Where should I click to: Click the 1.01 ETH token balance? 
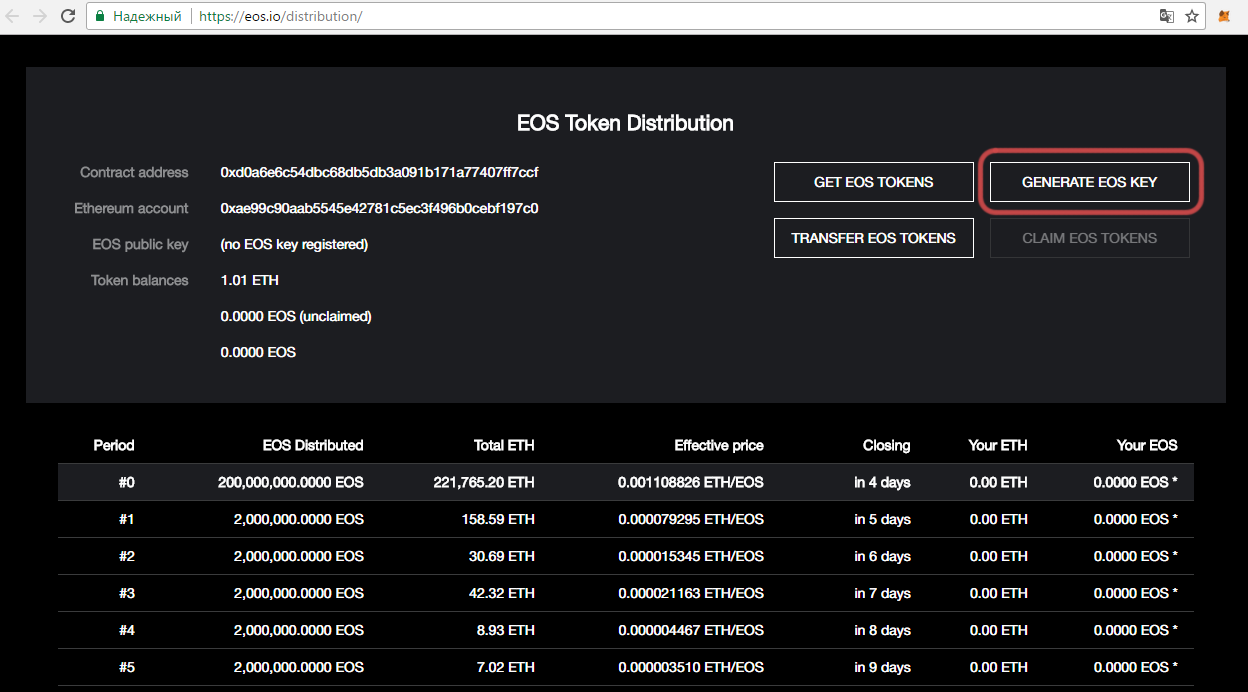click(x=250, y=280)
